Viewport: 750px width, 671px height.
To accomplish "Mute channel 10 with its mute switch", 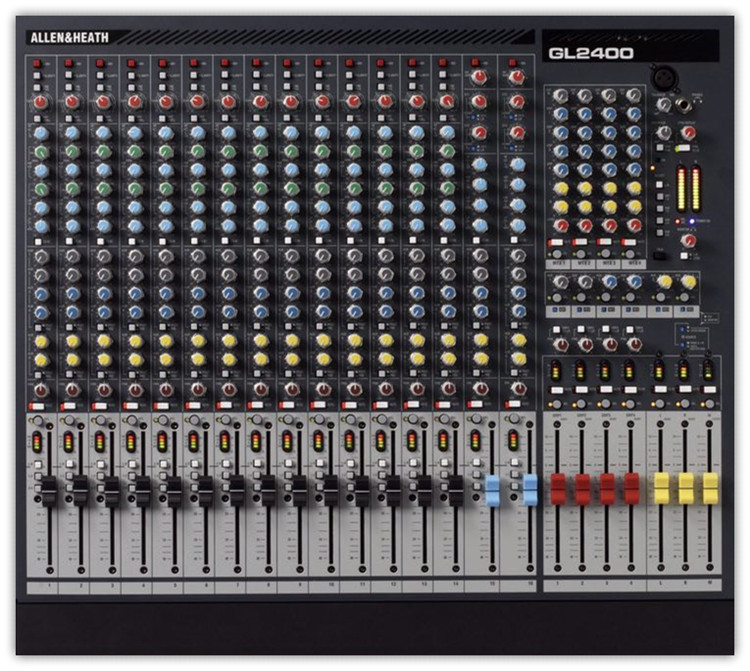I will click(318, 406).
